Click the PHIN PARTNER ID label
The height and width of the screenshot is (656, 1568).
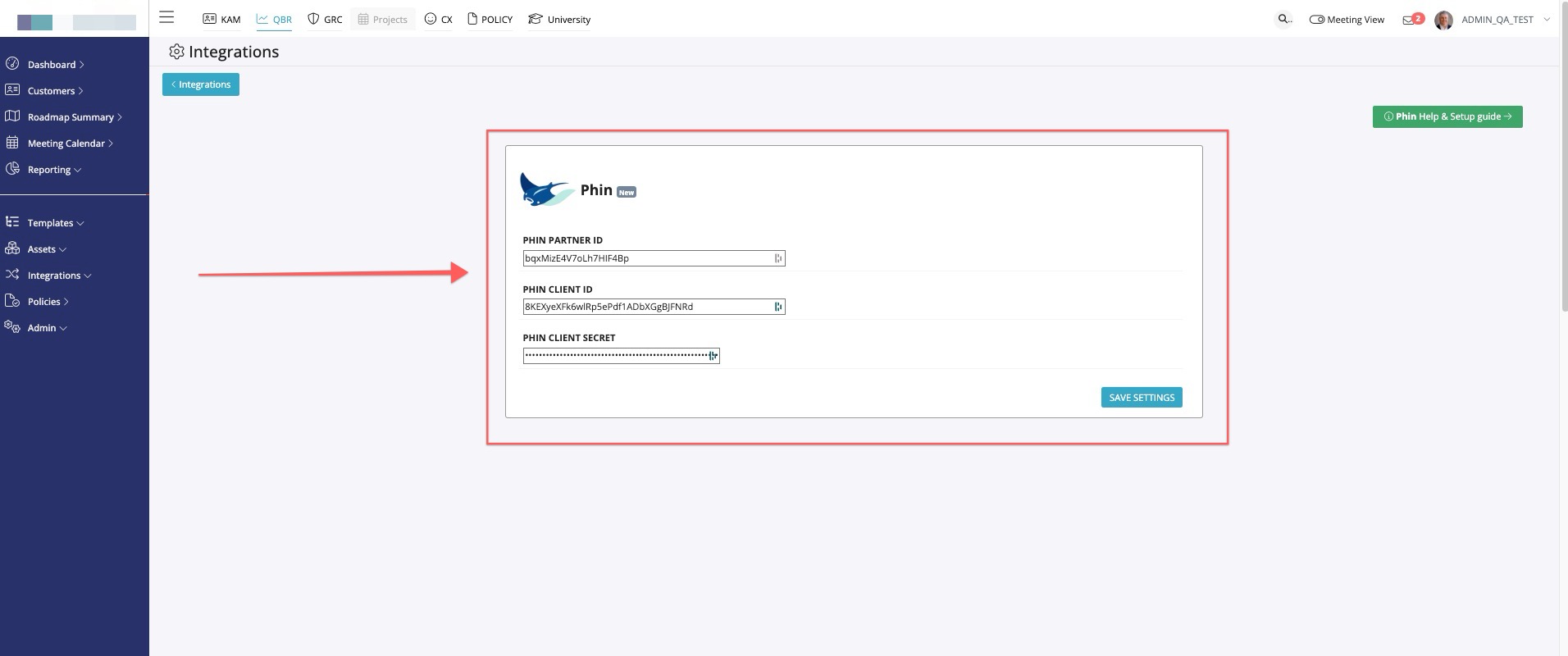(x=563, y=240)
